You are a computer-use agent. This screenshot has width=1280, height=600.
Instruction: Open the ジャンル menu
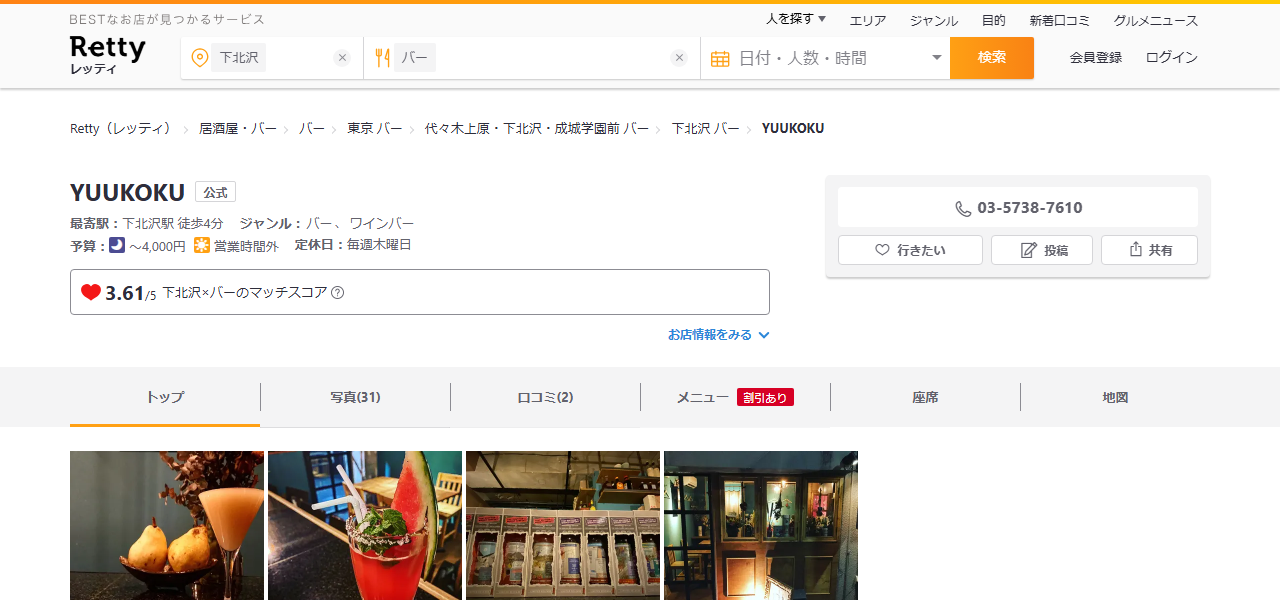click(x=934, y=20)
